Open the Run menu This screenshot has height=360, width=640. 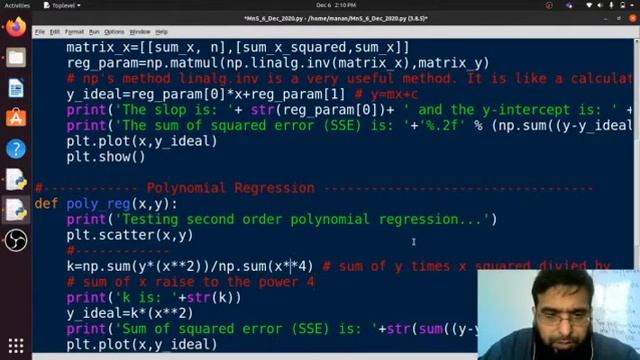point(94,32)
